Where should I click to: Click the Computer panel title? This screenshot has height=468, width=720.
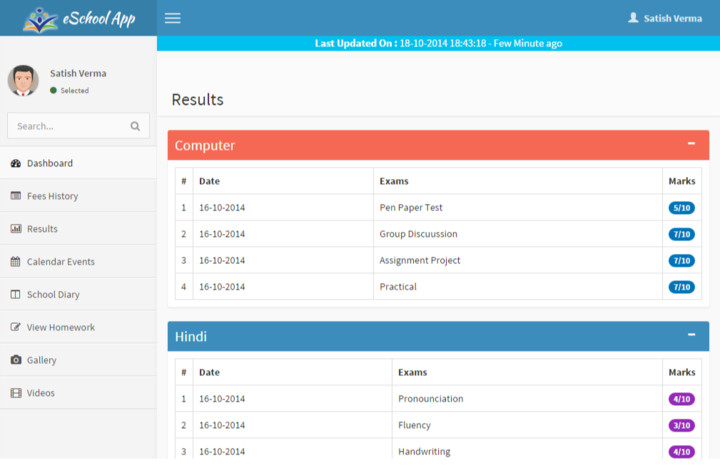pos(205,146)
